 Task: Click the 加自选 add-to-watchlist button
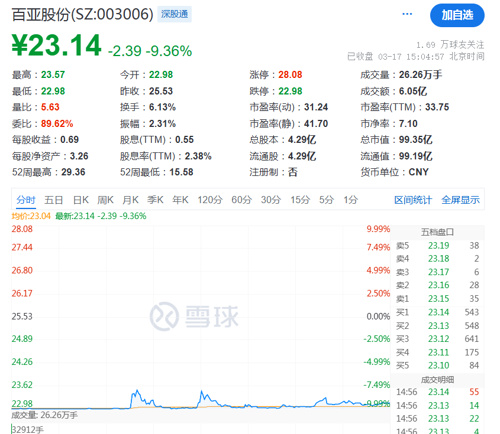tap(457, 15)
